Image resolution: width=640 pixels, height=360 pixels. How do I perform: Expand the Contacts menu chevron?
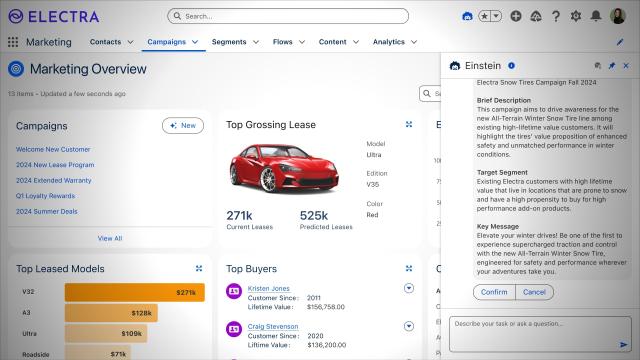[130, 42]
